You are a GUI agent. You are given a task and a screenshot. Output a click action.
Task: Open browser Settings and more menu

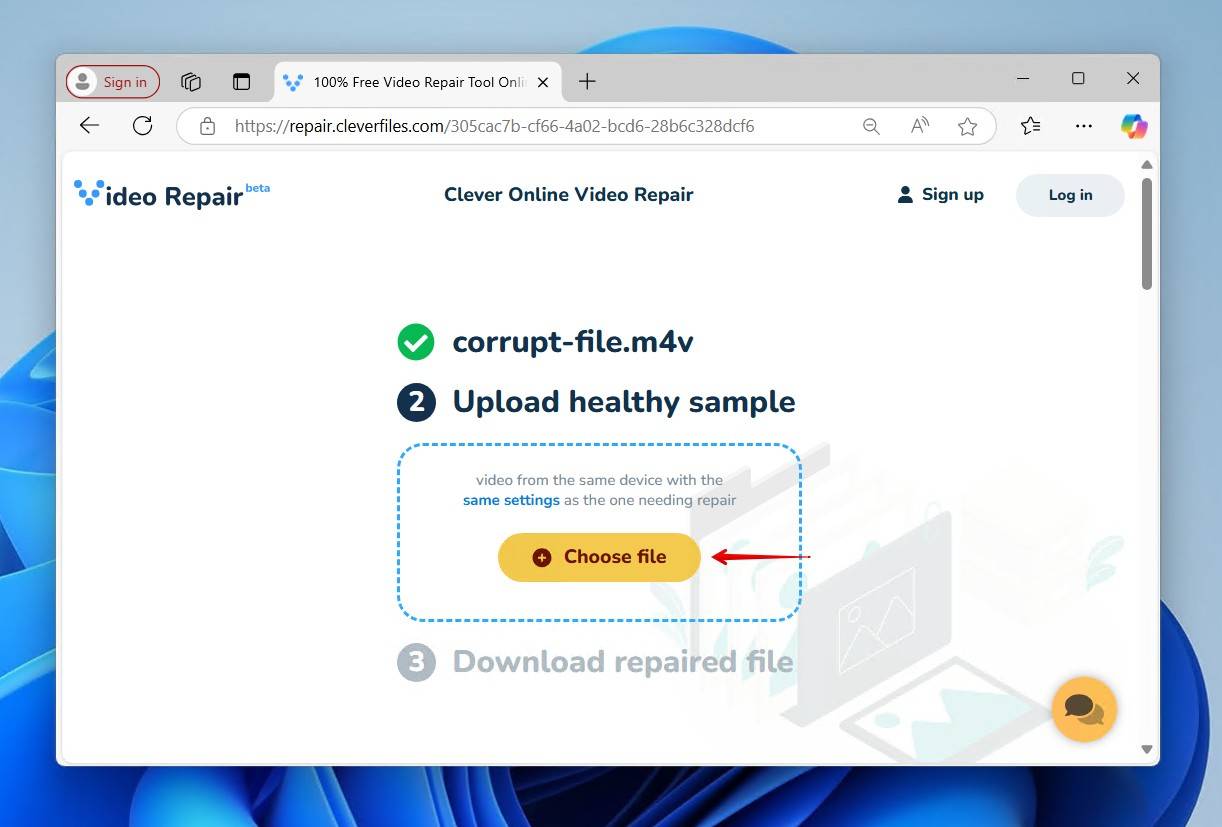pos(1084,126)
